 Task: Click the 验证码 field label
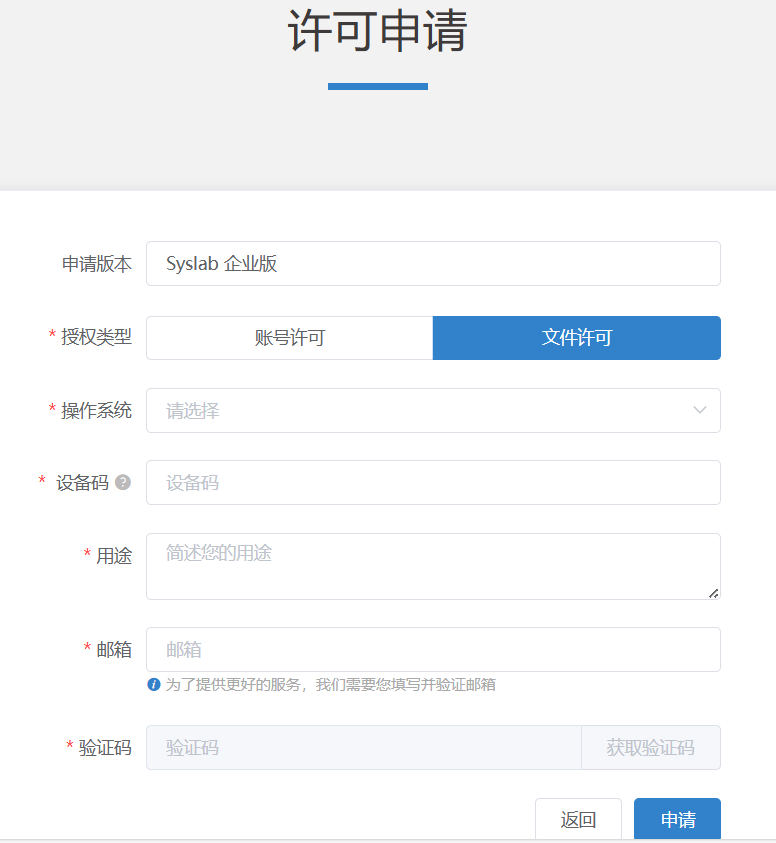click(x=105, y=748)
